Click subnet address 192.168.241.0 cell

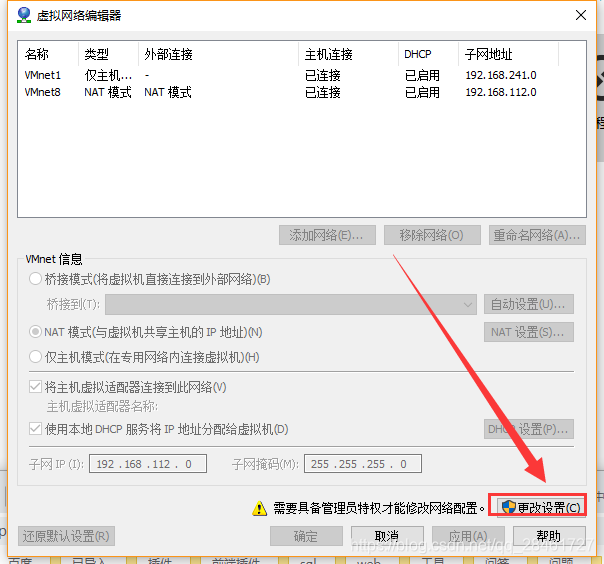click(x=501, y=75)
